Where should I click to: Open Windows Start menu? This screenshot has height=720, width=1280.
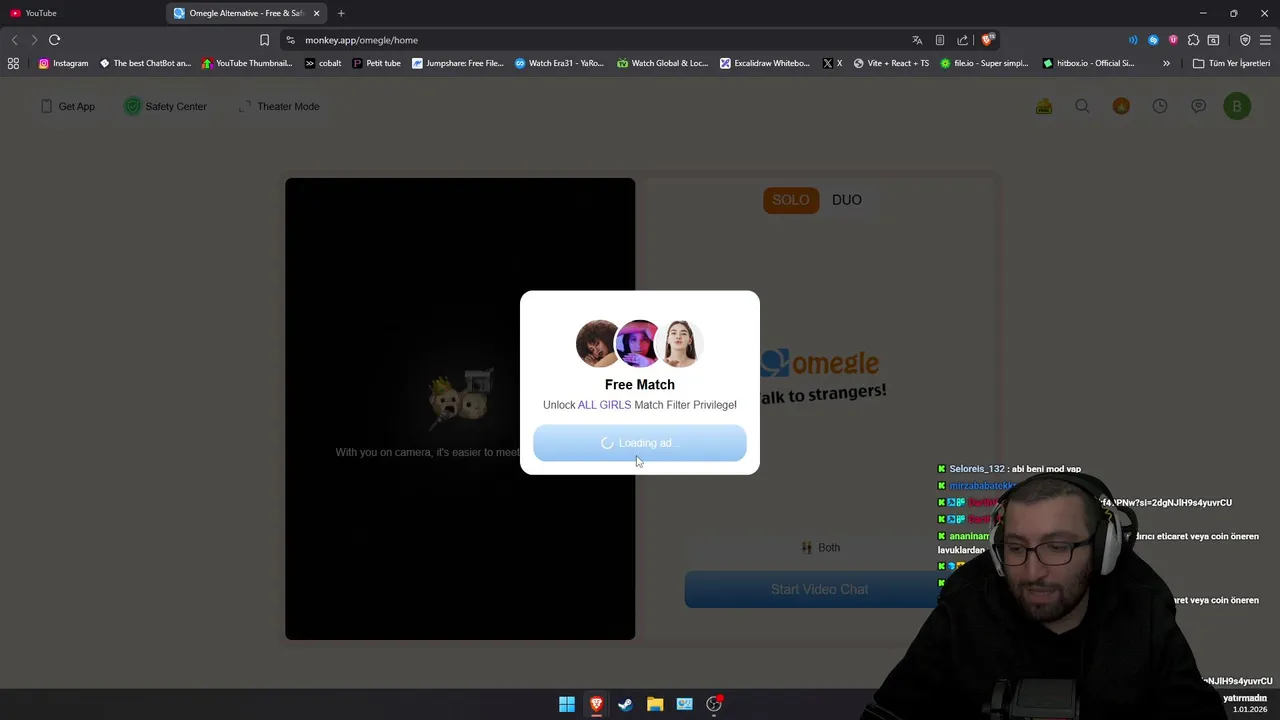(x=567, y=704)
